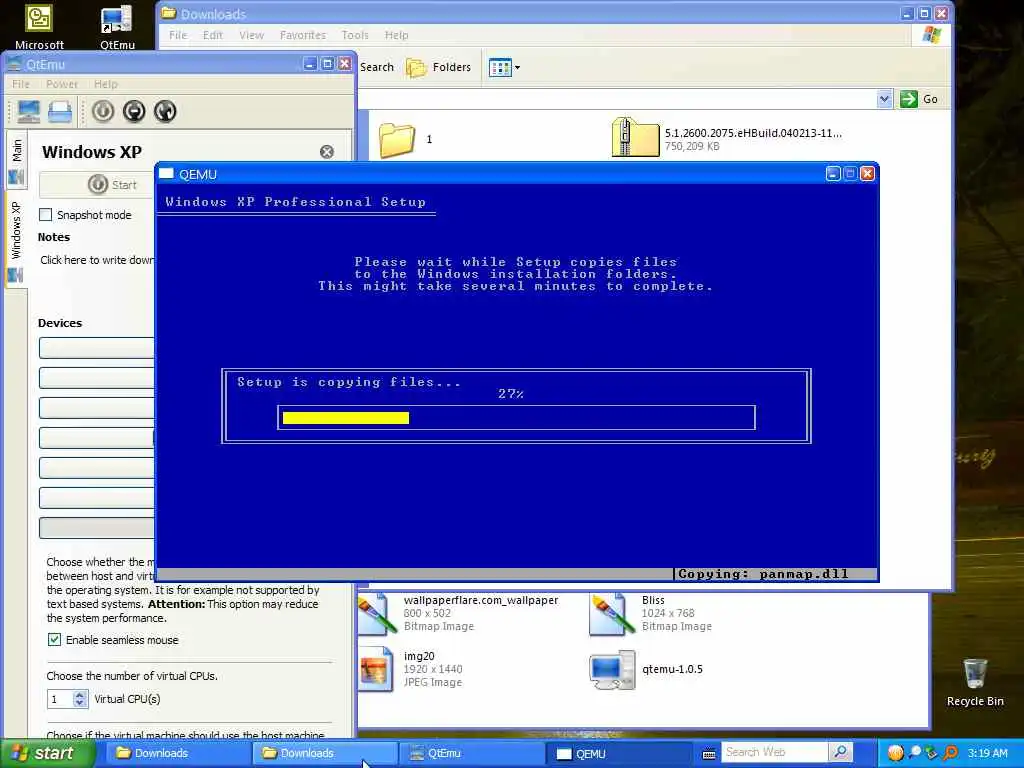The height and width of the screenshot is (768, 1024).
Task: Click the Search Web input field in taskbar
Action: [775, 753]
